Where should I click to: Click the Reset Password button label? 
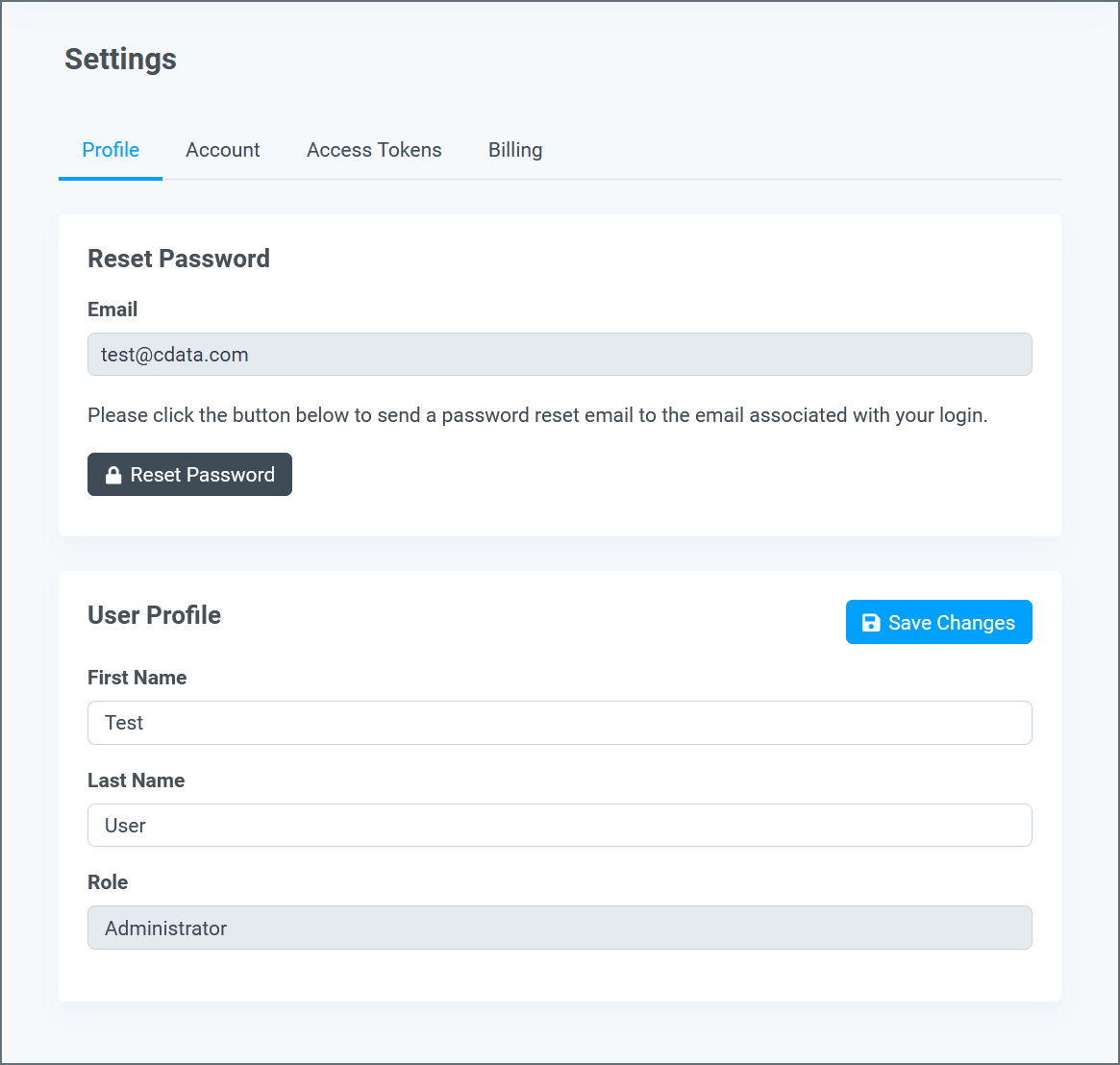[202, 475]
